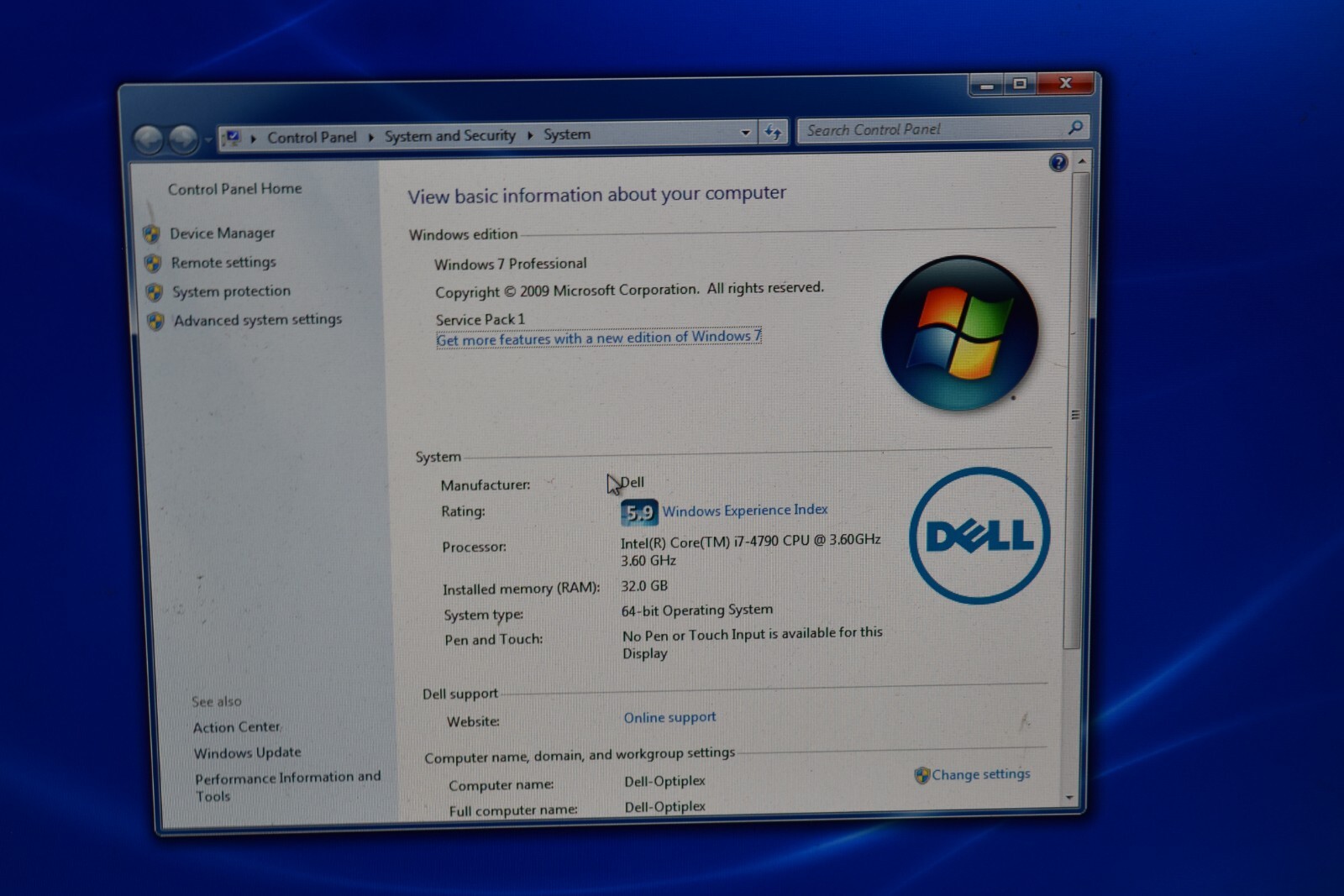Go back using the Back arrow button
Screen dimensions: 1344x896
tap(149, 139)
